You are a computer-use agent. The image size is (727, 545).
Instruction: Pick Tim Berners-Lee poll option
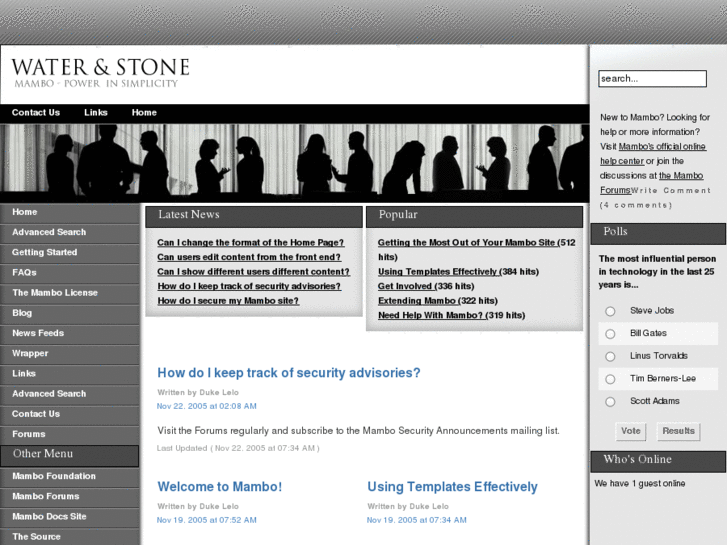point(610,379)
